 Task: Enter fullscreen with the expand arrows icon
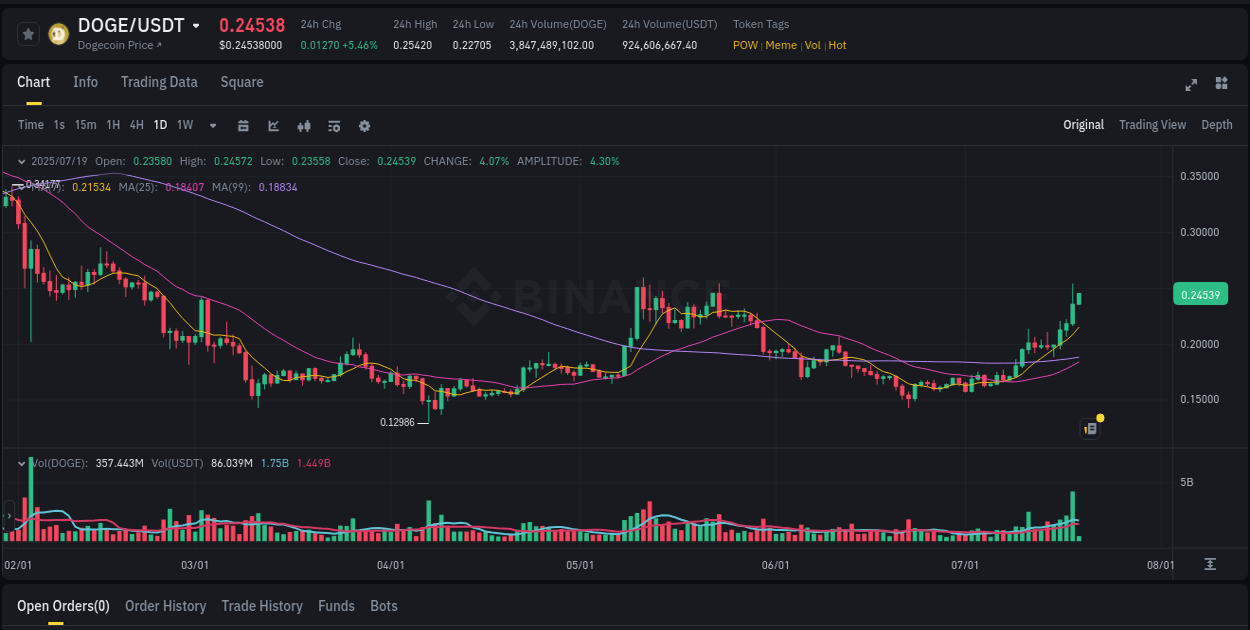coord(1191,85)
